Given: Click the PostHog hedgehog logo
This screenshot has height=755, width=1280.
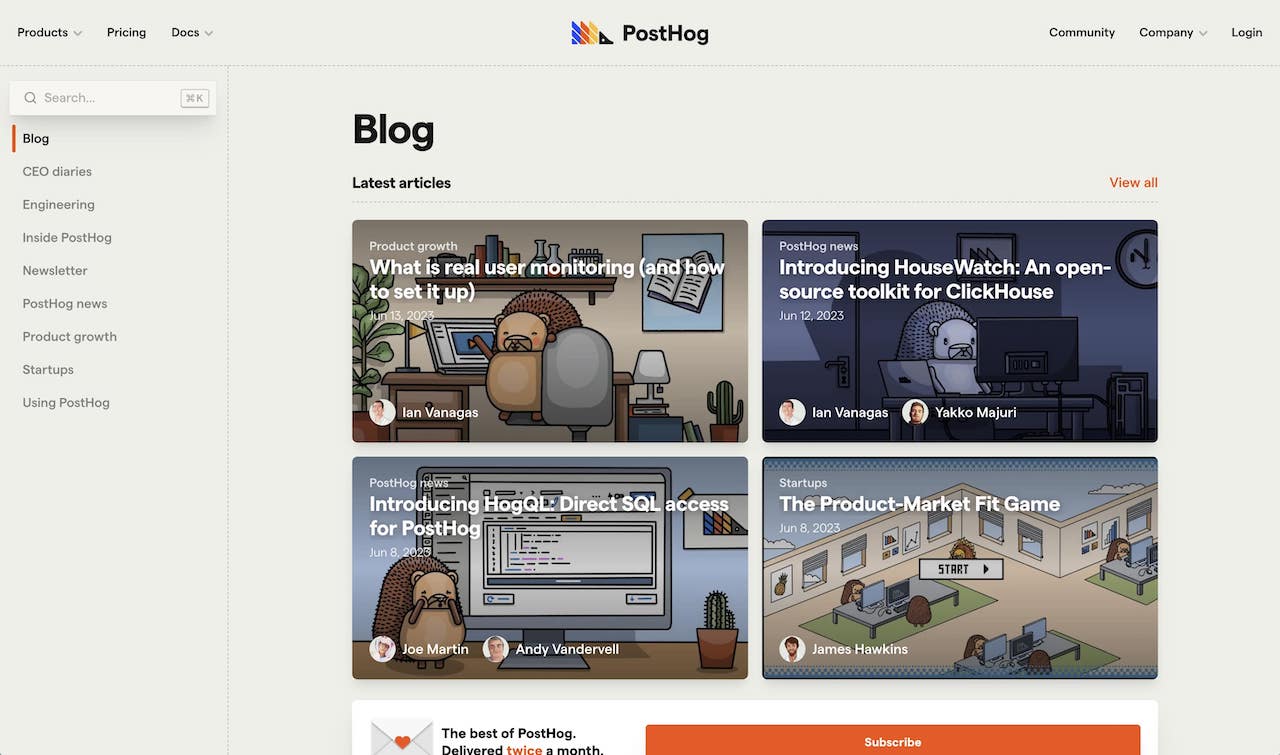Looking at the screenshot, I should pos(592,33).
